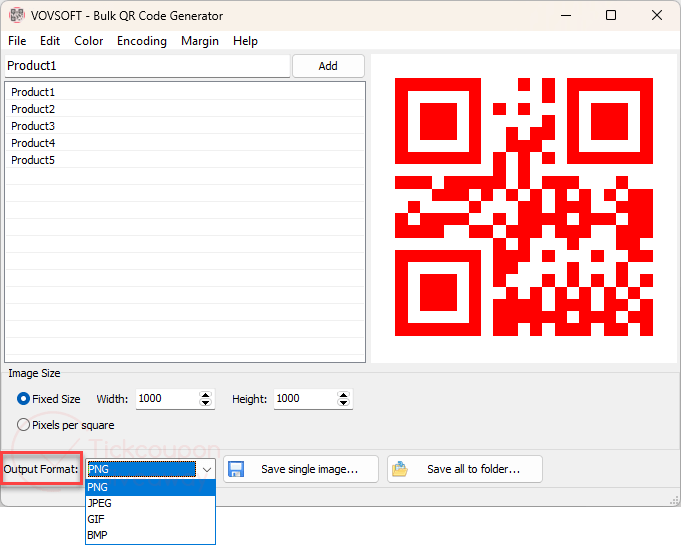The image size is (681, 545).
Task: Click Save all to folder button
Action: click(465, 469)
